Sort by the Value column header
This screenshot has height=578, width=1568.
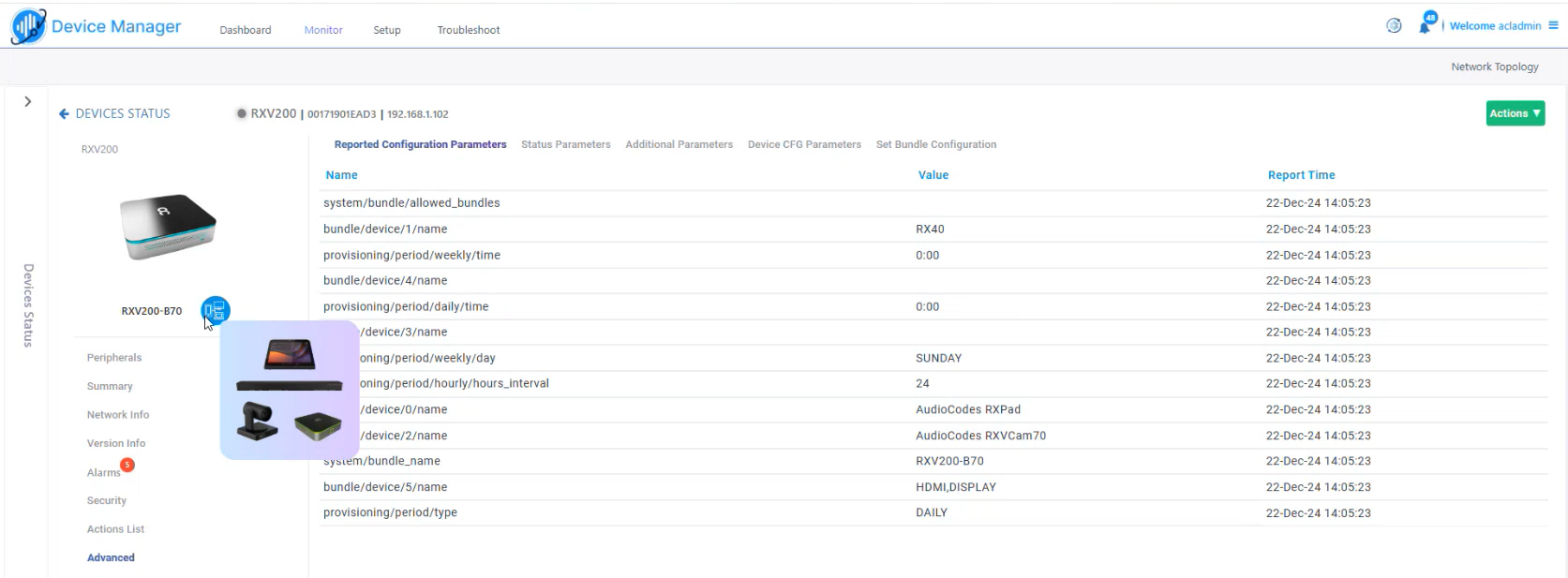[933, 175]
